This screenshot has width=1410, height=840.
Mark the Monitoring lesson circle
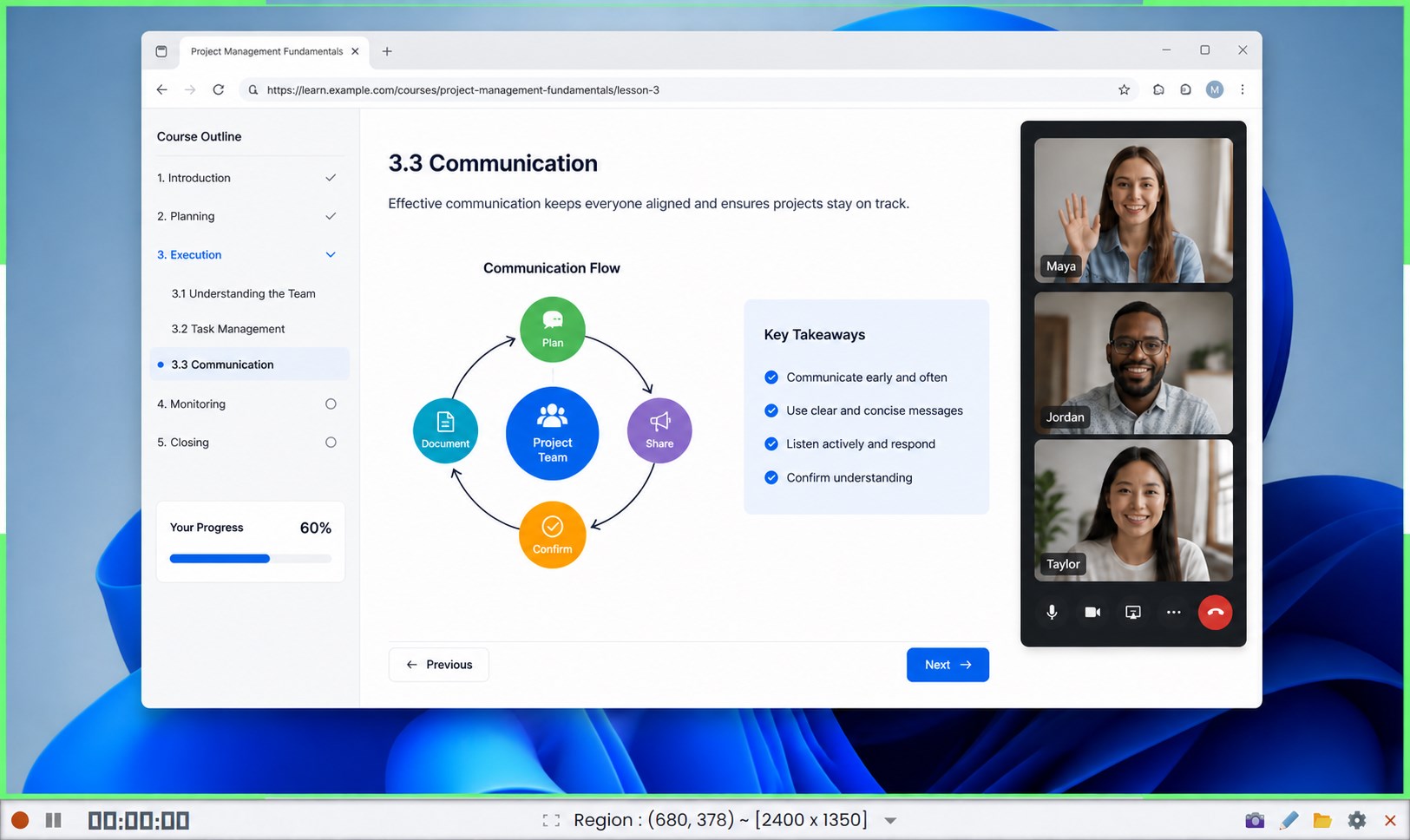point(331,404)
